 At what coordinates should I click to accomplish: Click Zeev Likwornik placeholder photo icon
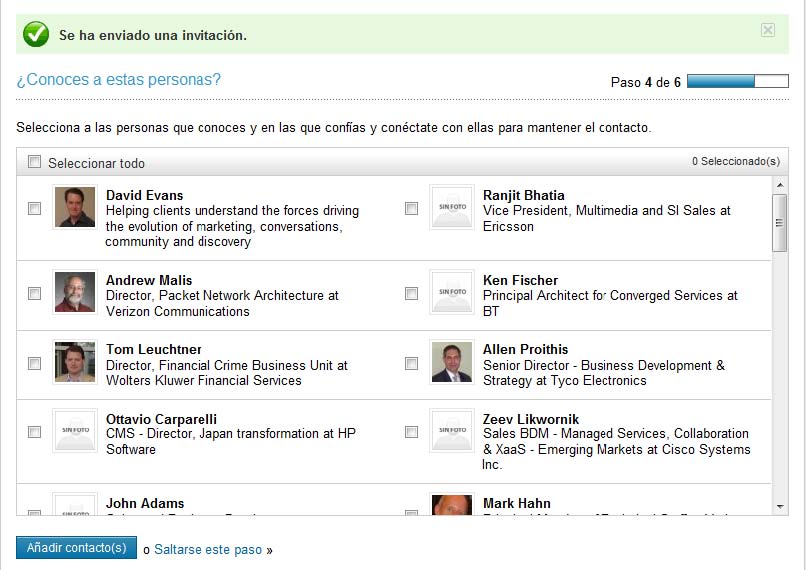tap(451, 431)
